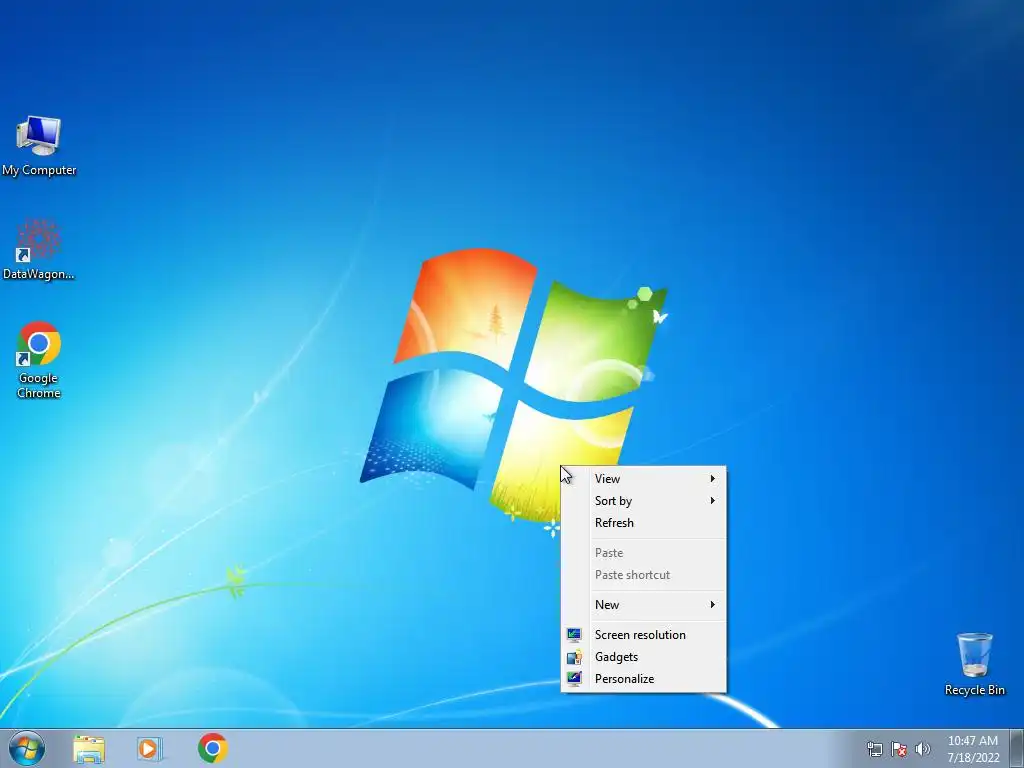
Task: Open the volume speaker tray icon
Action: point(923,750)
